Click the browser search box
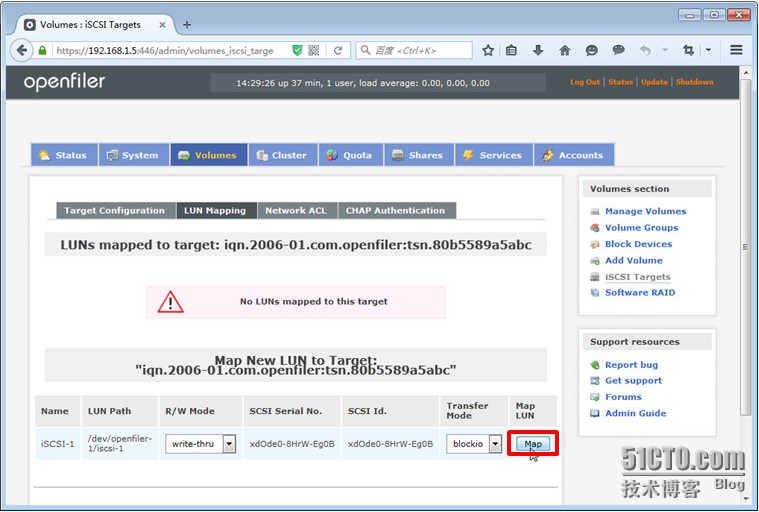 [x=414, y=50]
